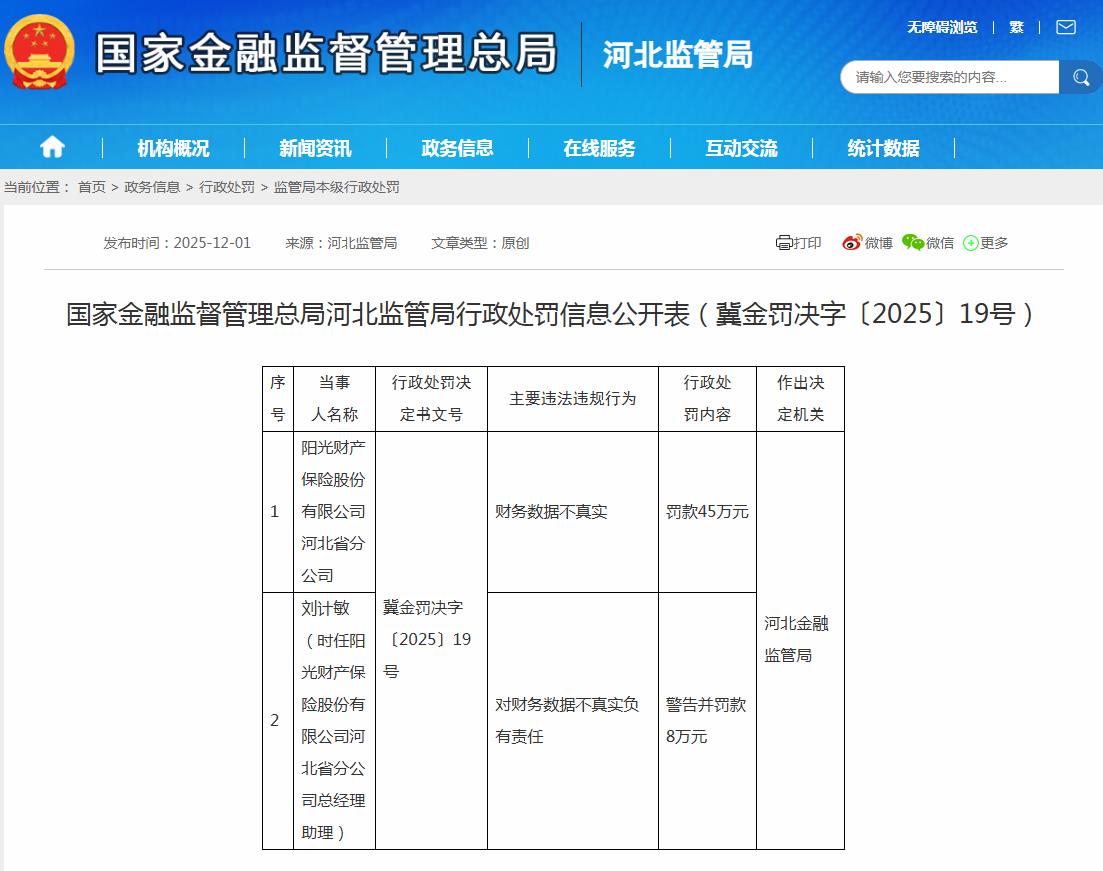Click the national emblem logo
The width and height of the screenshot is (1103, 871).
pos(39,52)
